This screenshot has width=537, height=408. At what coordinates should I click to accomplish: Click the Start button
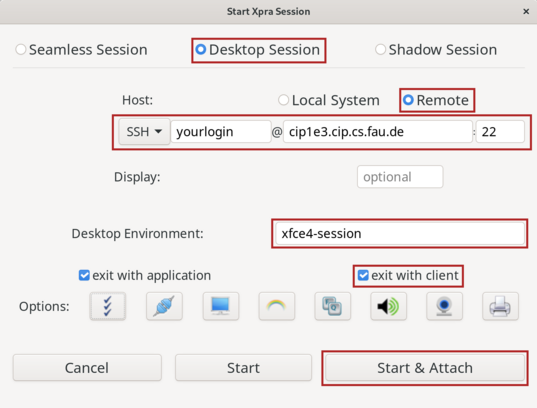pos(243,368)
